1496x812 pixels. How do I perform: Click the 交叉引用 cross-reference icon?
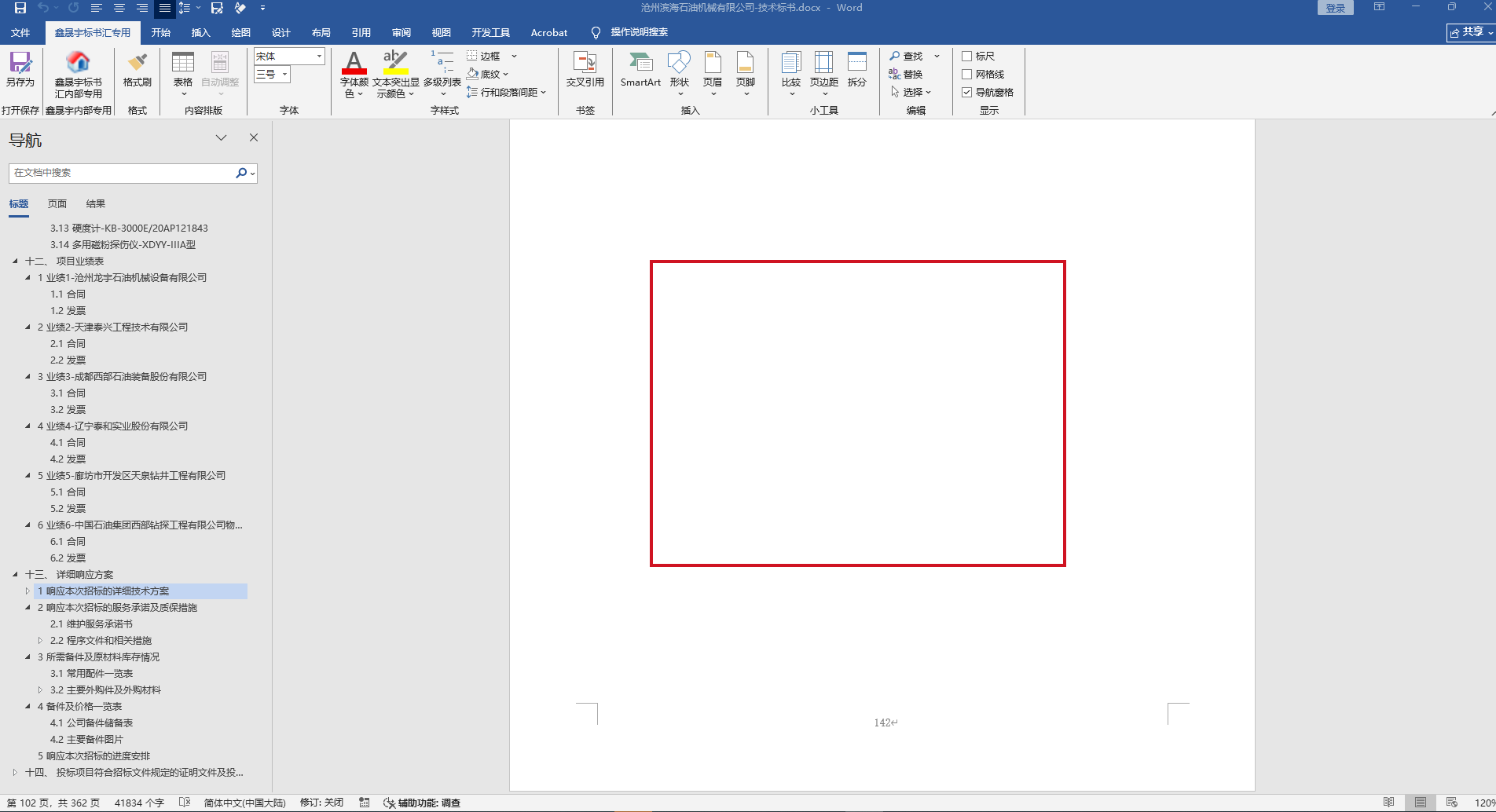point(585,69)
